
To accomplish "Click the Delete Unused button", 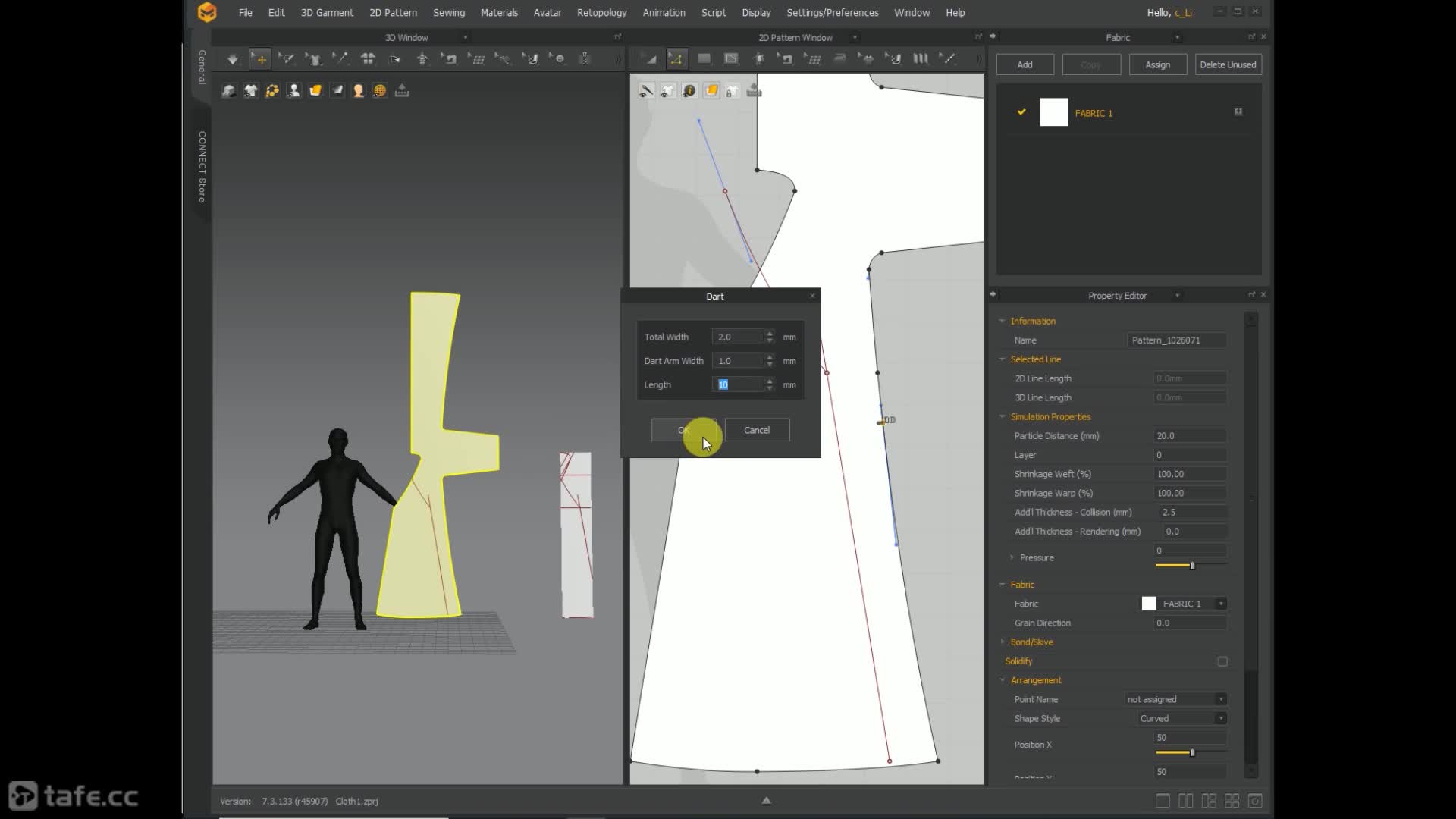I will pos(1228,64).
